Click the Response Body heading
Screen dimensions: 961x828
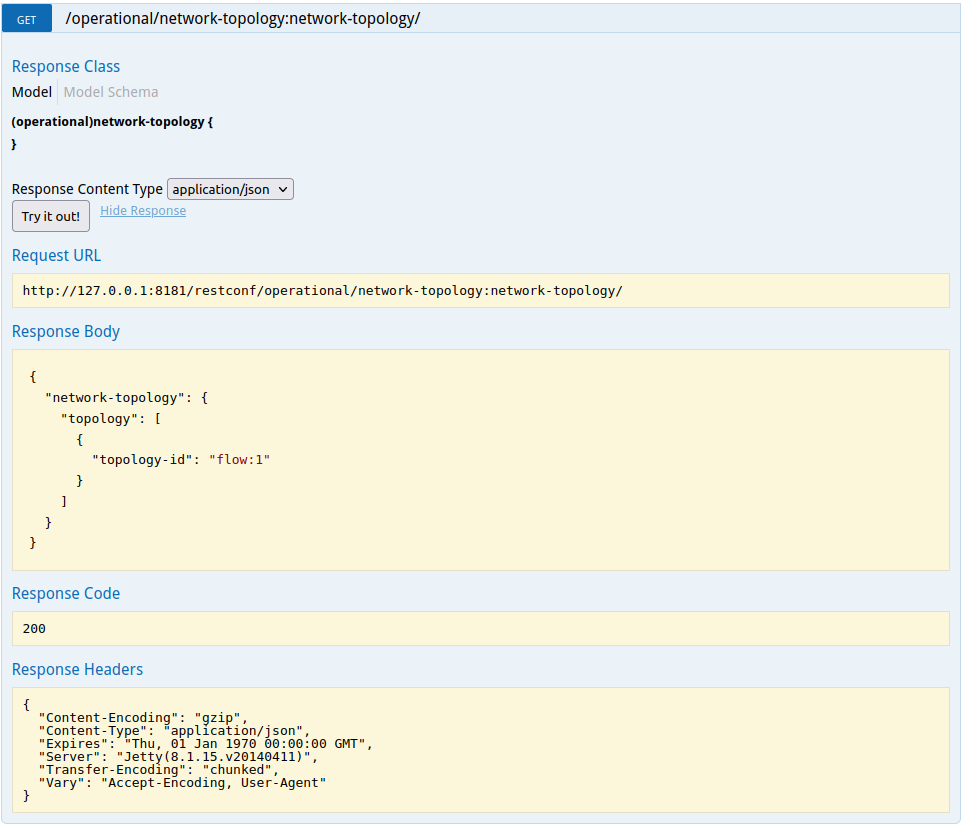(x=66, y=331)
